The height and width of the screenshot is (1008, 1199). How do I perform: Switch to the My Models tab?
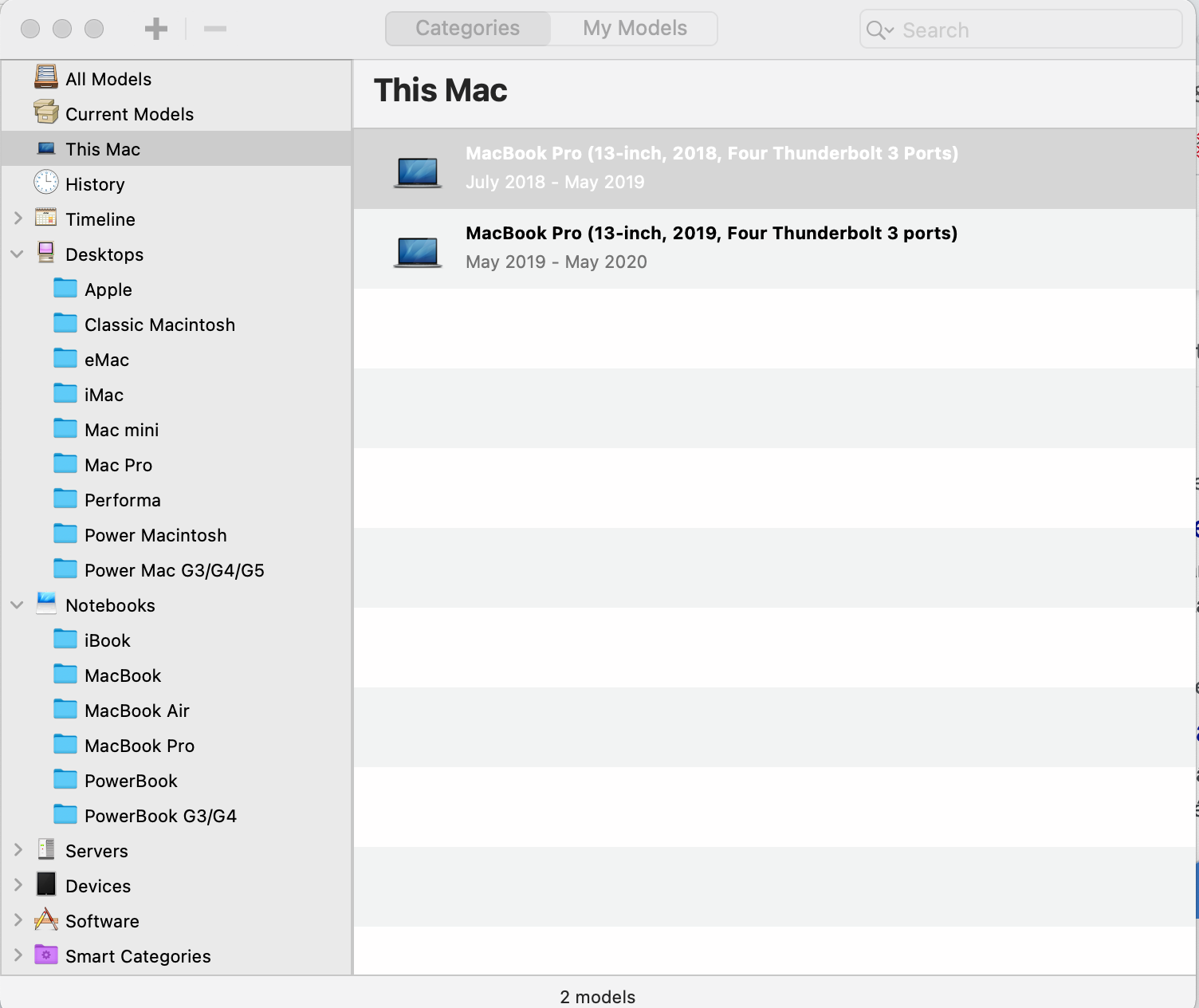tap(635, 29)
